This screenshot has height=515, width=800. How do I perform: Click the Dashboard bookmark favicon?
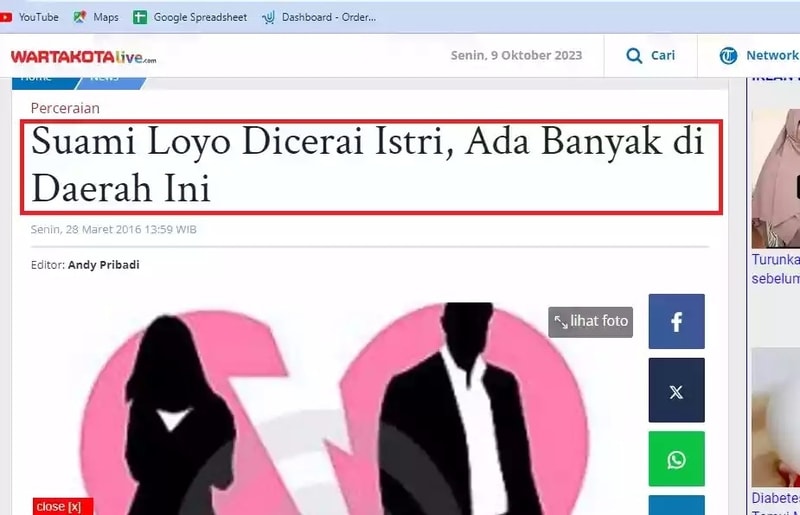(x=268, y=17)
